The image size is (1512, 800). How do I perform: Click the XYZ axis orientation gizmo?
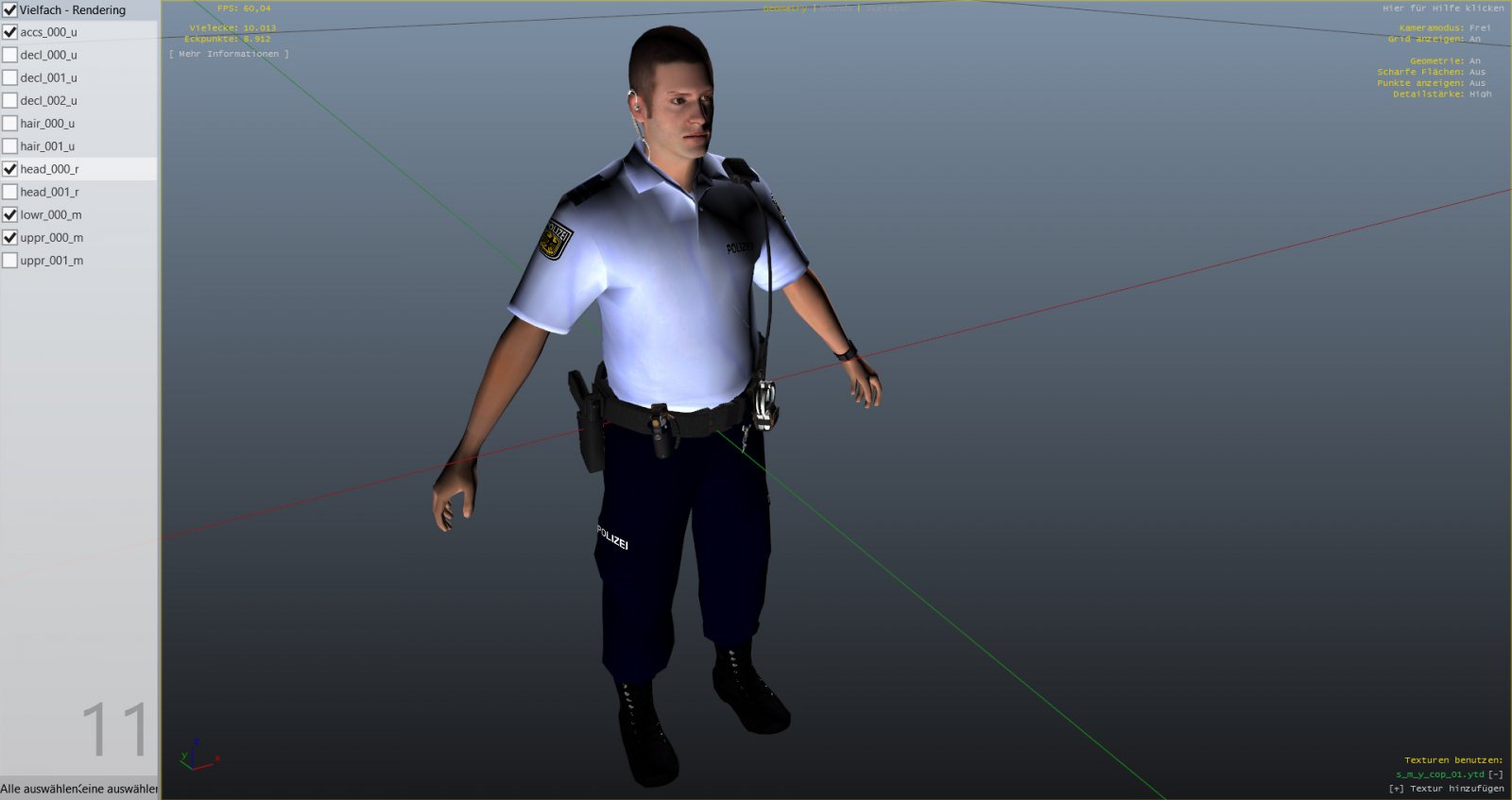pyautogui.click(x=198, y=755)
